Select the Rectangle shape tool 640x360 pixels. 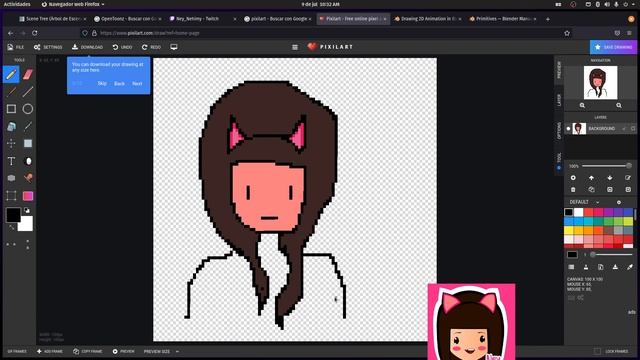[x=11, y=109]
